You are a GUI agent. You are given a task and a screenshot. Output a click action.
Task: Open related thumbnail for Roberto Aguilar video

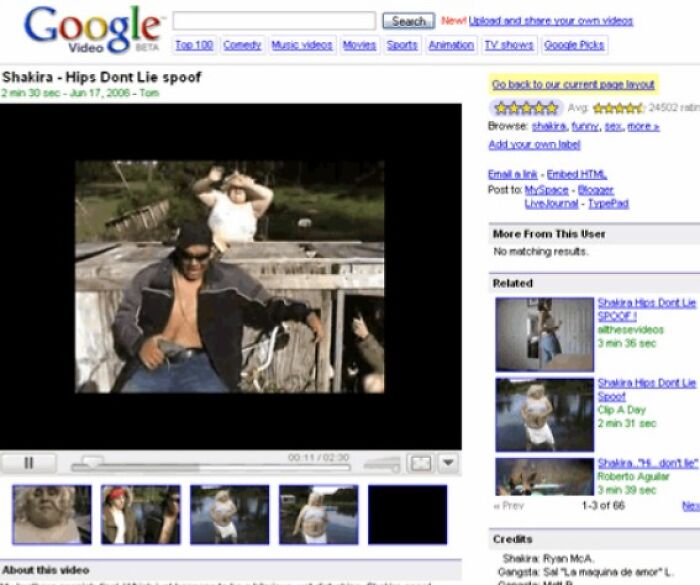[545, 476]
